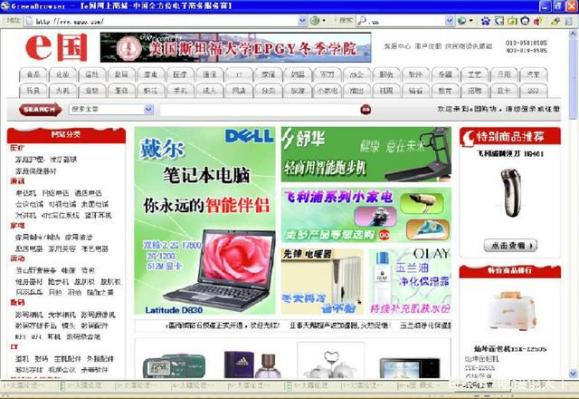
Task: Expand the browser search box dropdown arrow
Action: [x=449, y=21]
